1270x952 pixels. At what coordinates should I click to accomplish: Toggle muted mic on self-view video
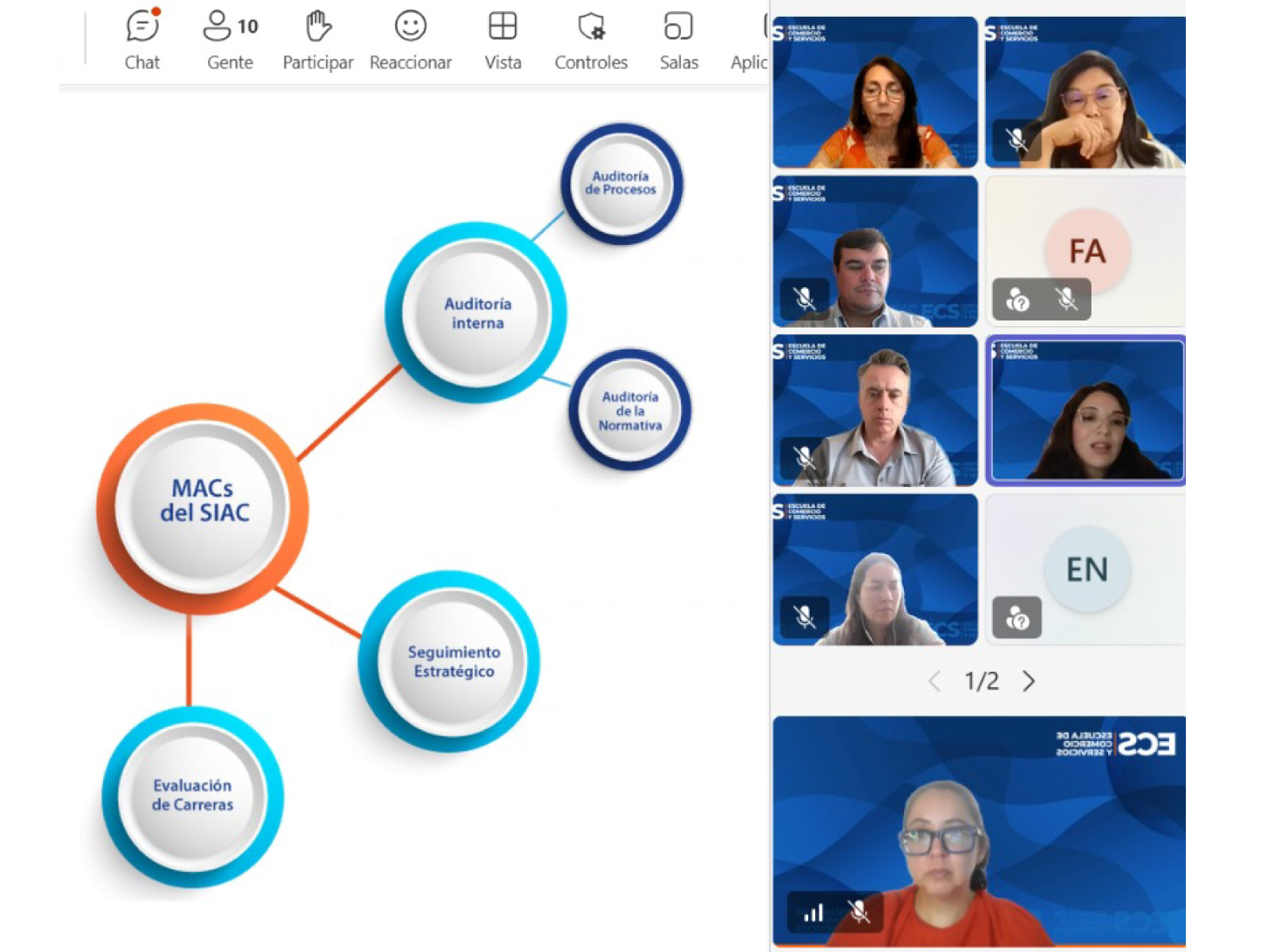click(x=858, y=912)
